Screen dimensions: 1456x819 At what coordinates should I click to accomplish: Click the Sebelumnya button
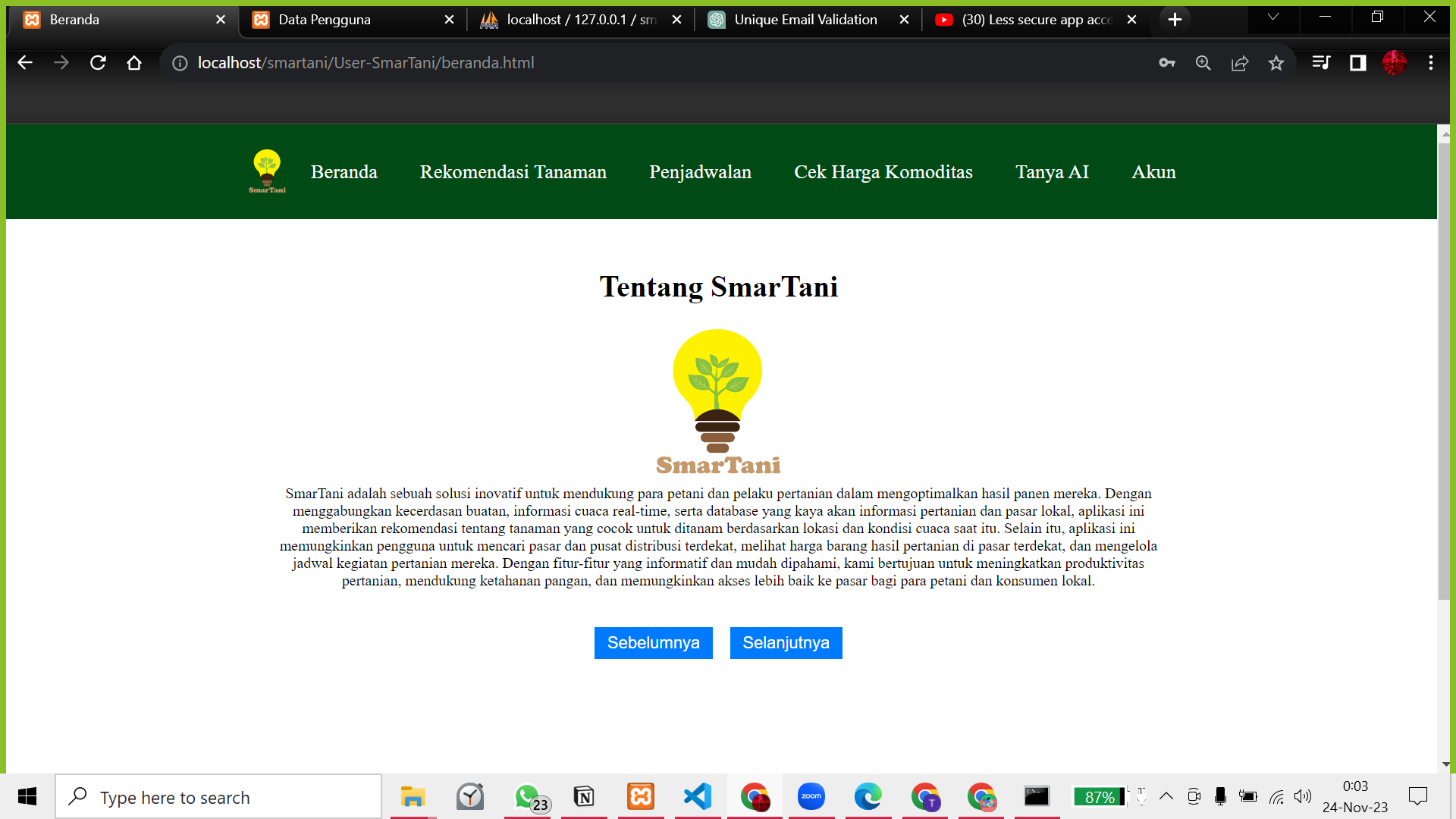(x=653, y=643)
